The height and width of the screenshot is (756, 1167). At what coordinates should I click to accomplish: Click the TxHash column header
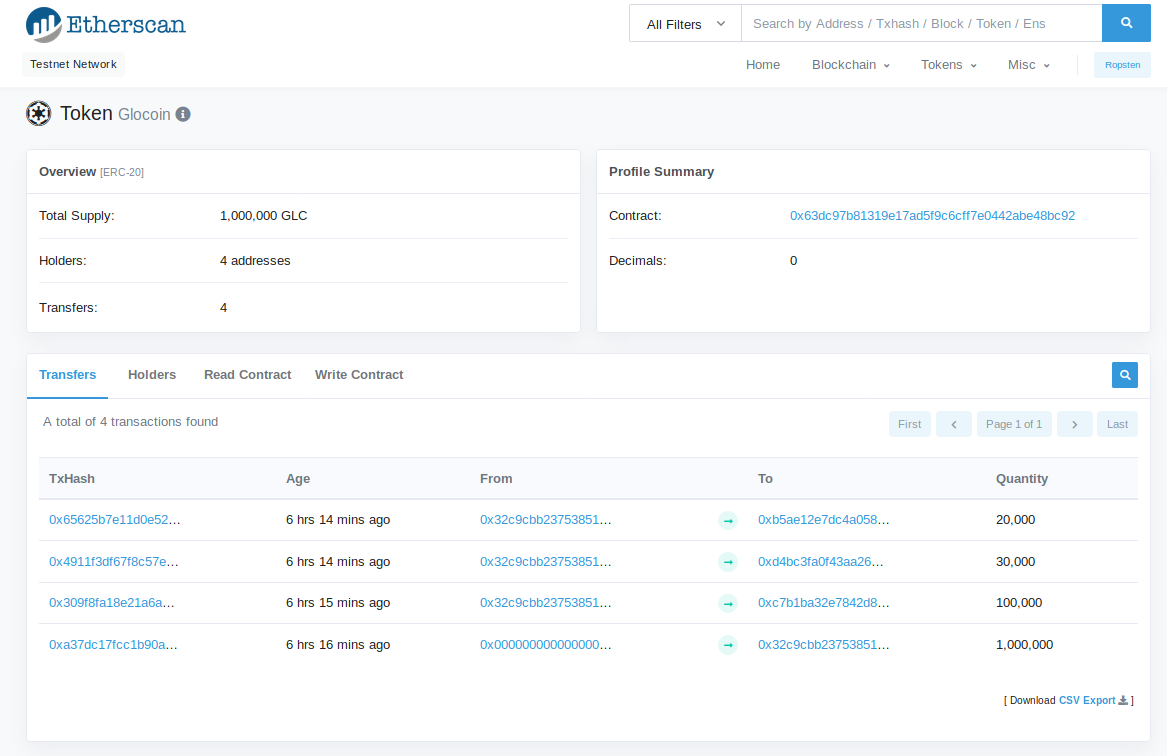[x=71, y=479]
